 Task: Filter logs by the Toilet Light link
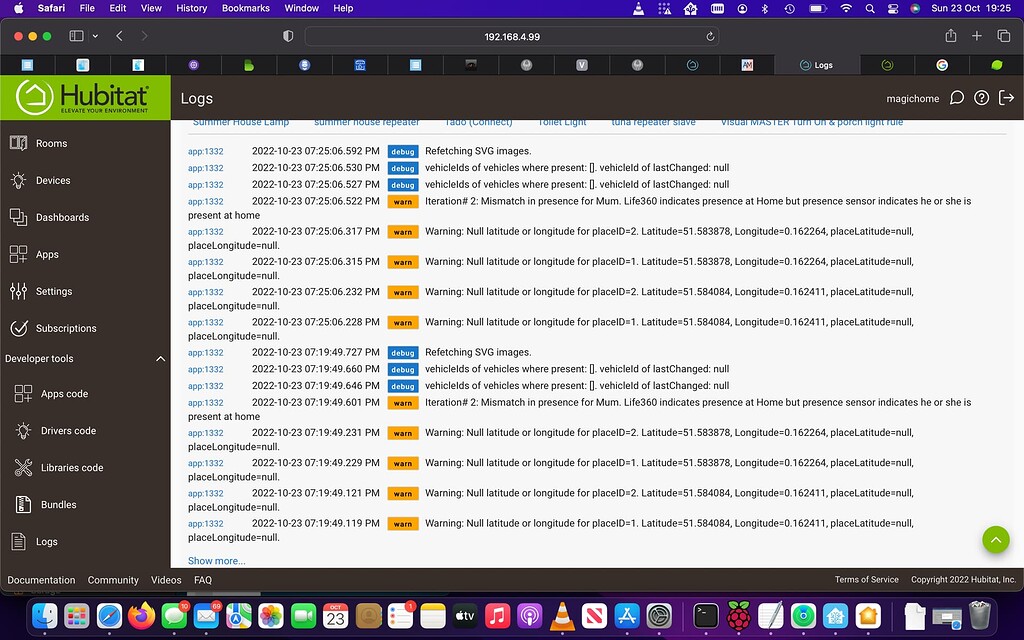coord(562,121)
